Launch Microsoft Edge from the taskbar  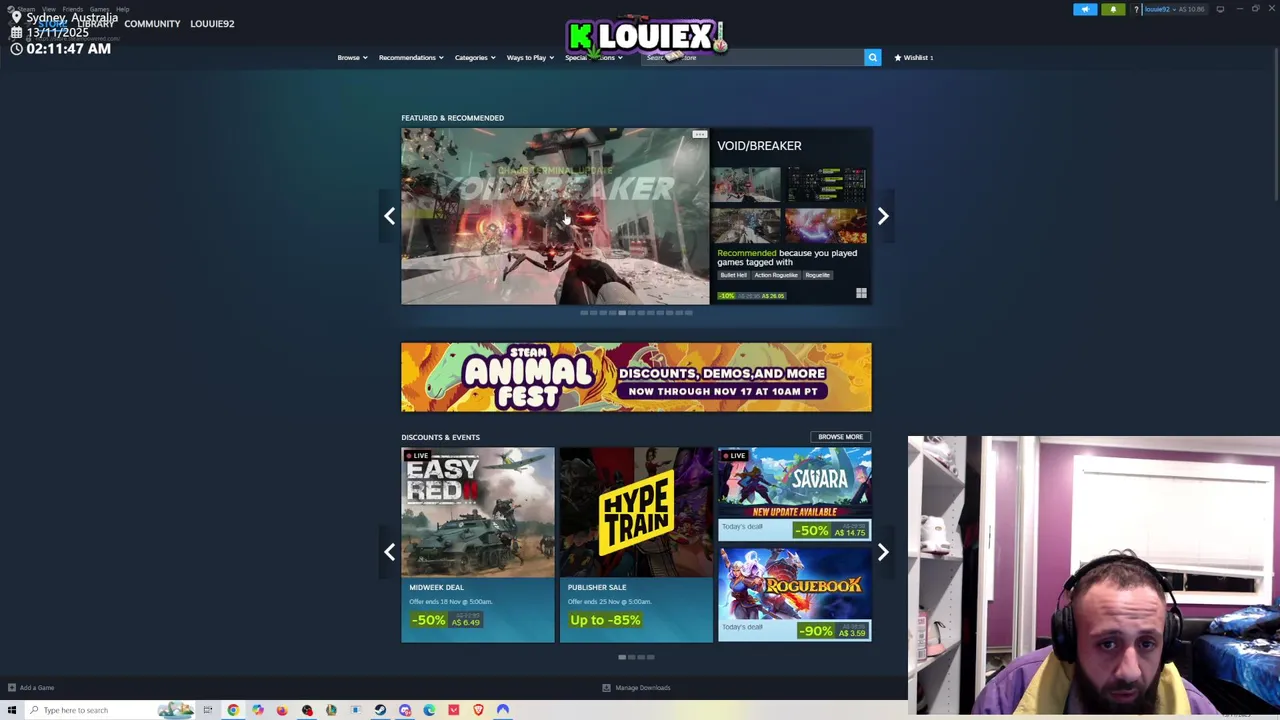[429, 710]
